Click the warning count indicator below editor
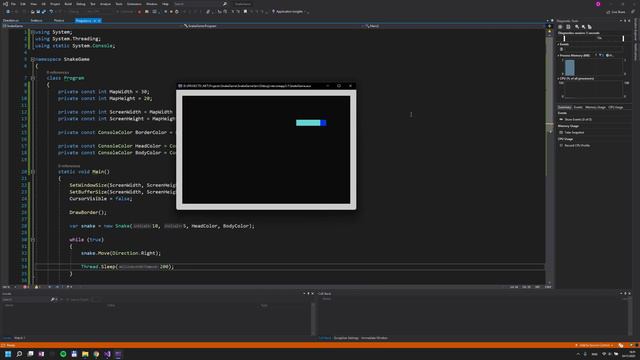This screenshot has width=640, height=360. tap(37, 287)
